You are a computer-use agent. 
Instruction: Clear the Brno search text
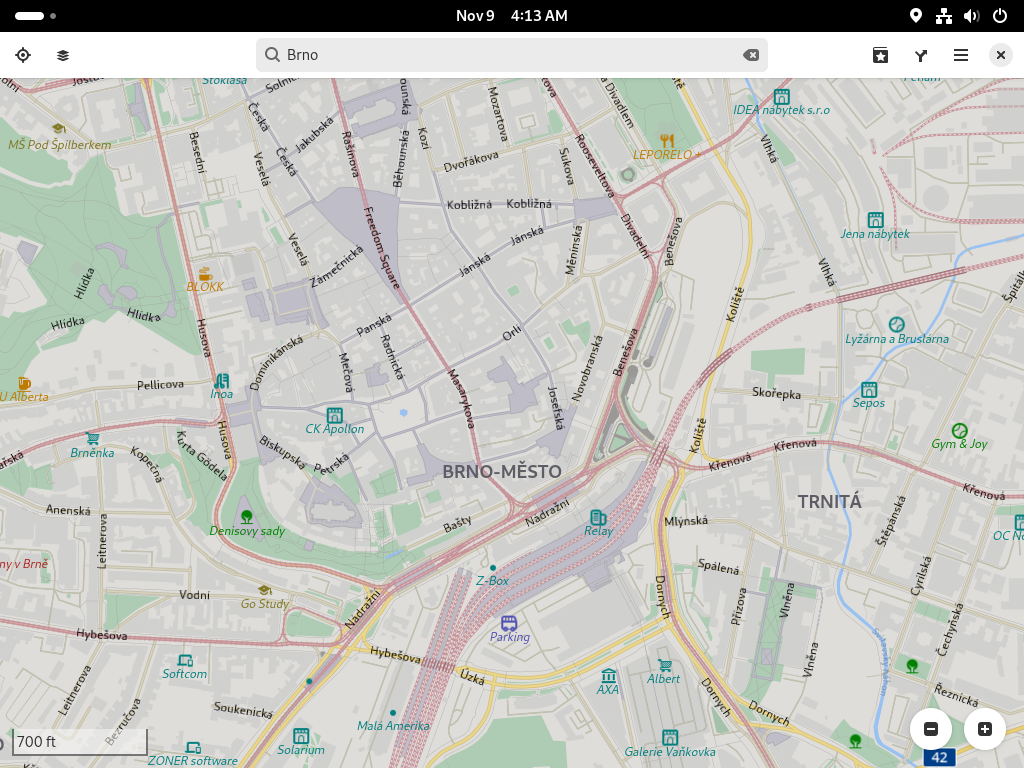click(x=751, y=55)
